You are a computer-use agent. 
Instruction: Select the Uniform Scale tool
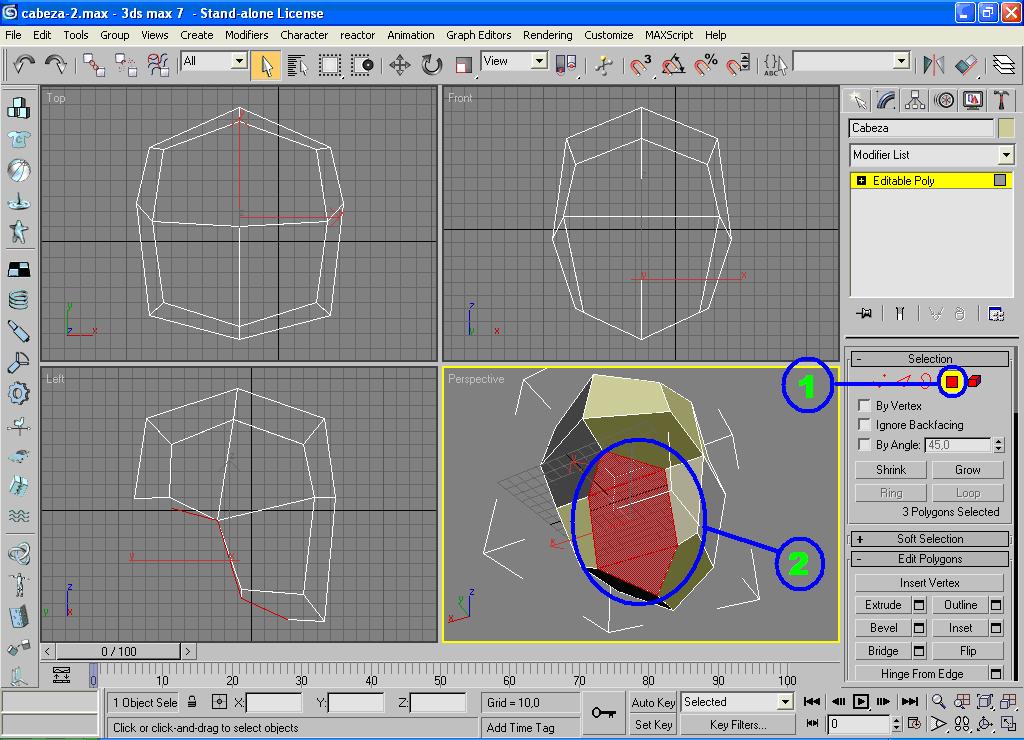464,65
